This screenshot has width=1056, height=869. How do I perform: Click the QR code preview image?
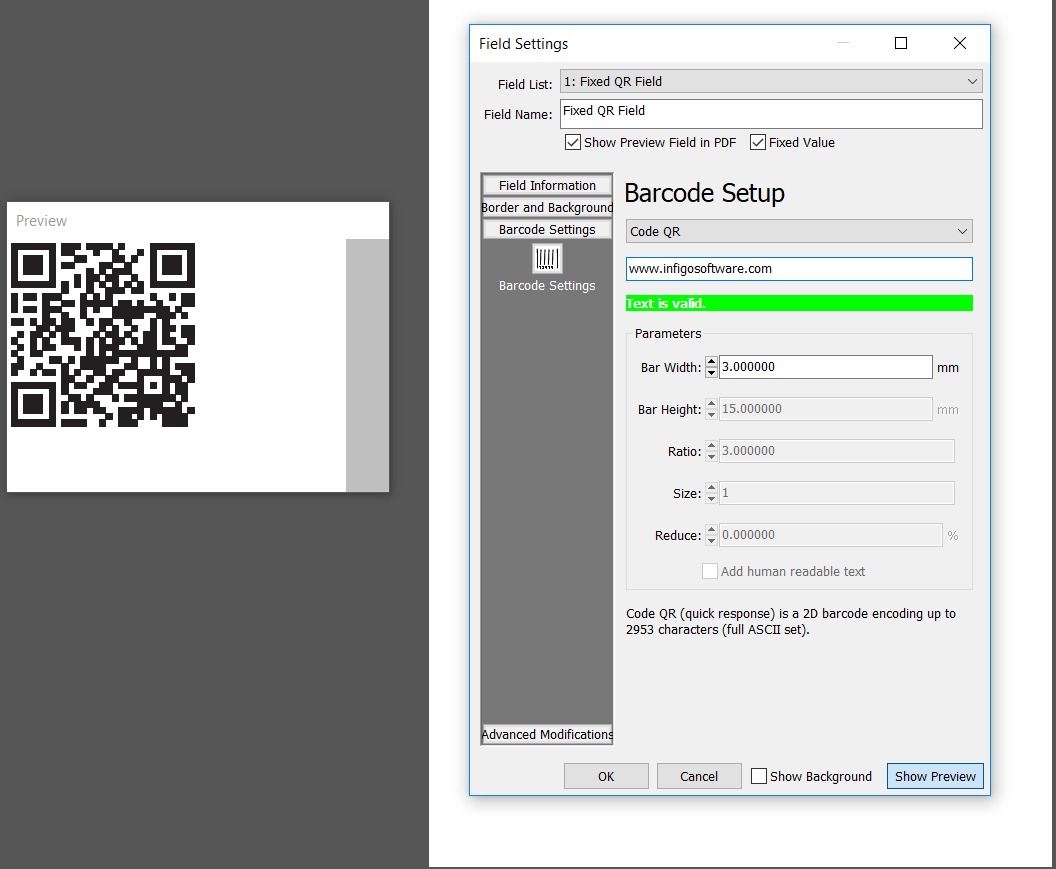tap(102, 335)
